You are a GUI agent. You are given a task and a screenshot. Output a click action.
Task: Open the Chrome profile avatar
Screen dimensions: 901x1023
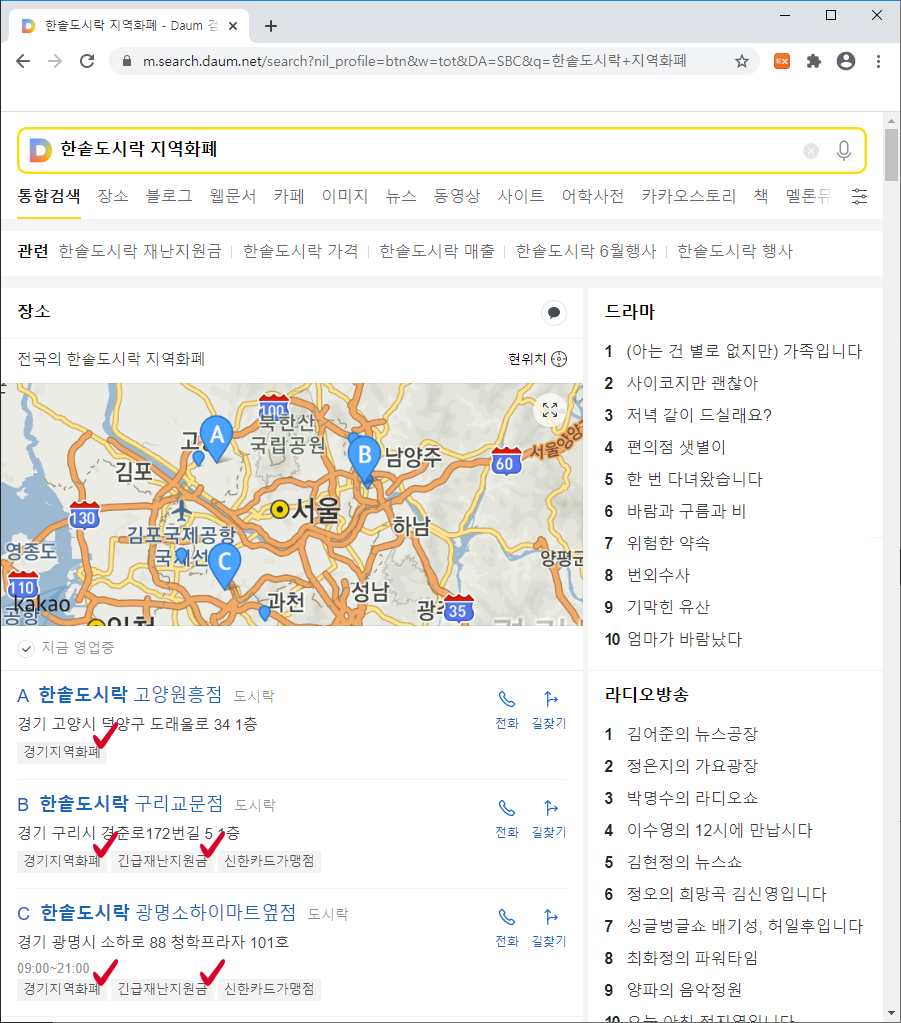point(846,61)
